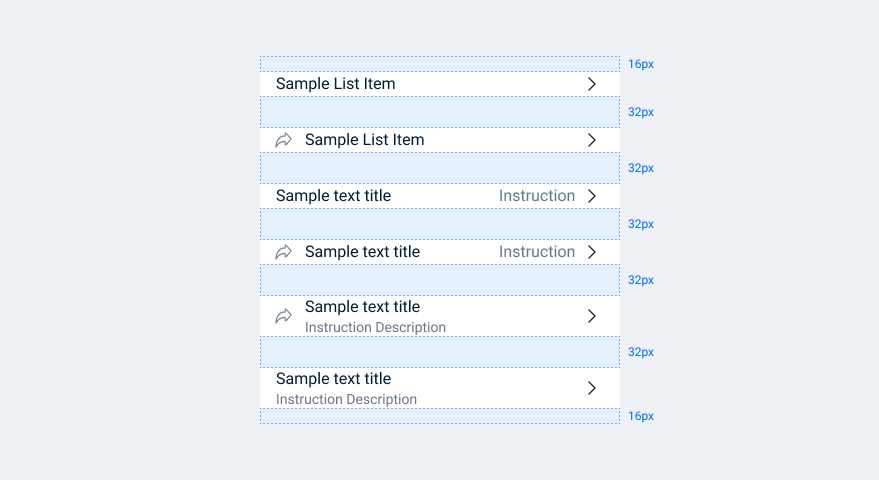Click 'Sample text title' in iconless row with 'Instruction'
The image size is (879, 480).
[333, 196]
